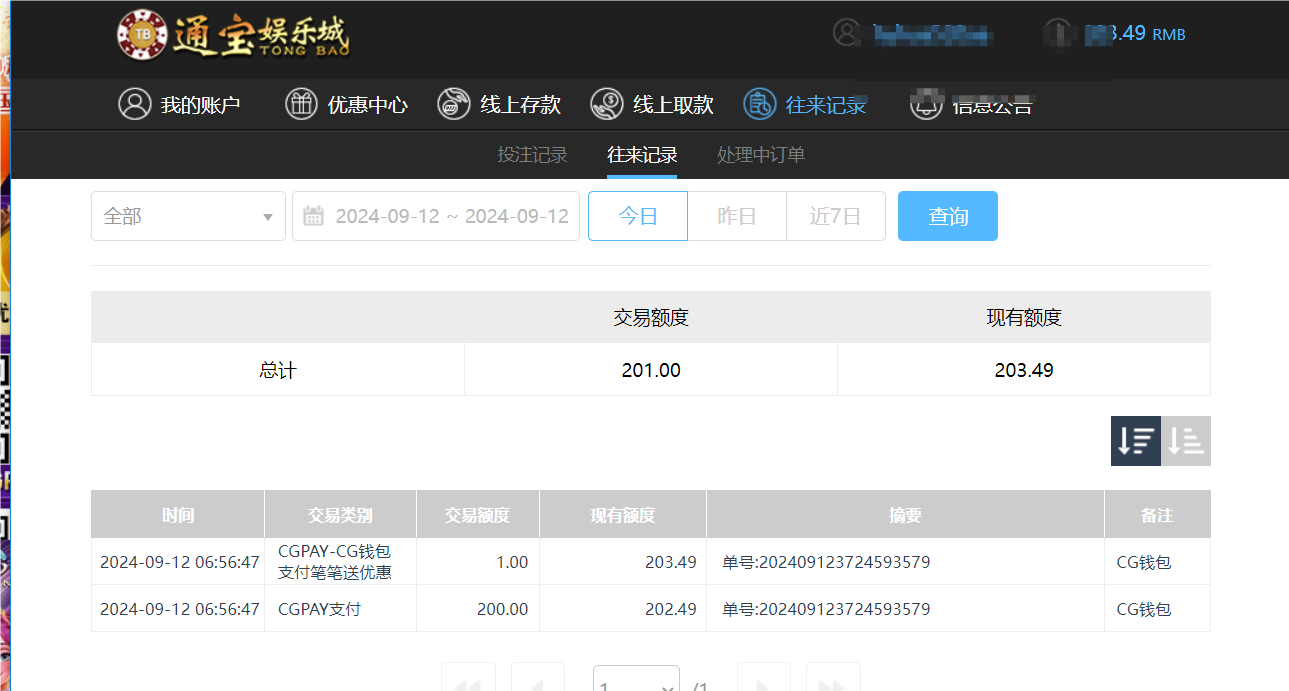Screen dimensions: 1289x691
Task: Click the 线上存款 deposit icon
Action: [x=453, y=103]
